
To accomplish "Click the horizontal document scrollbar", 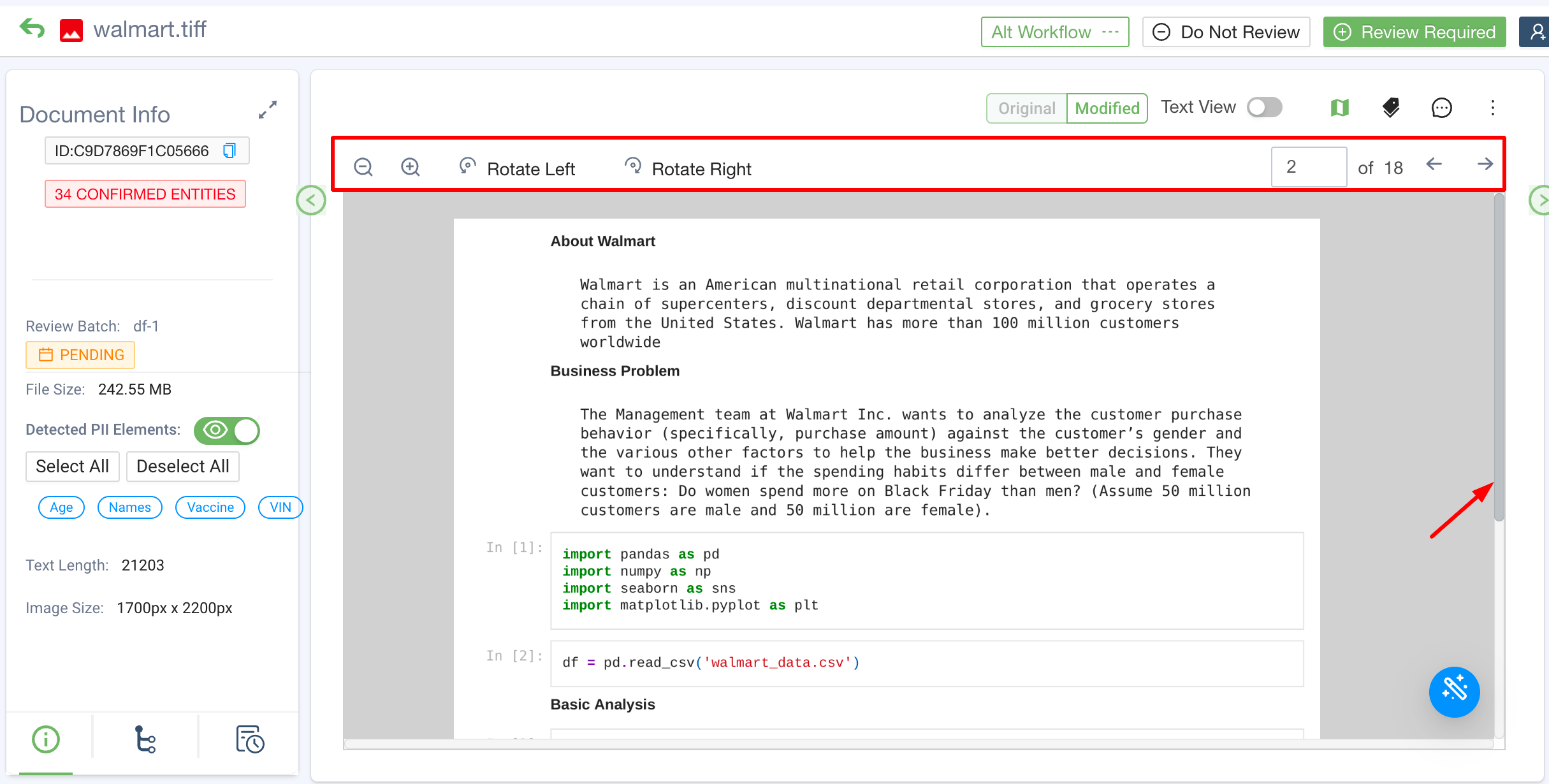I will click(918, 744).
